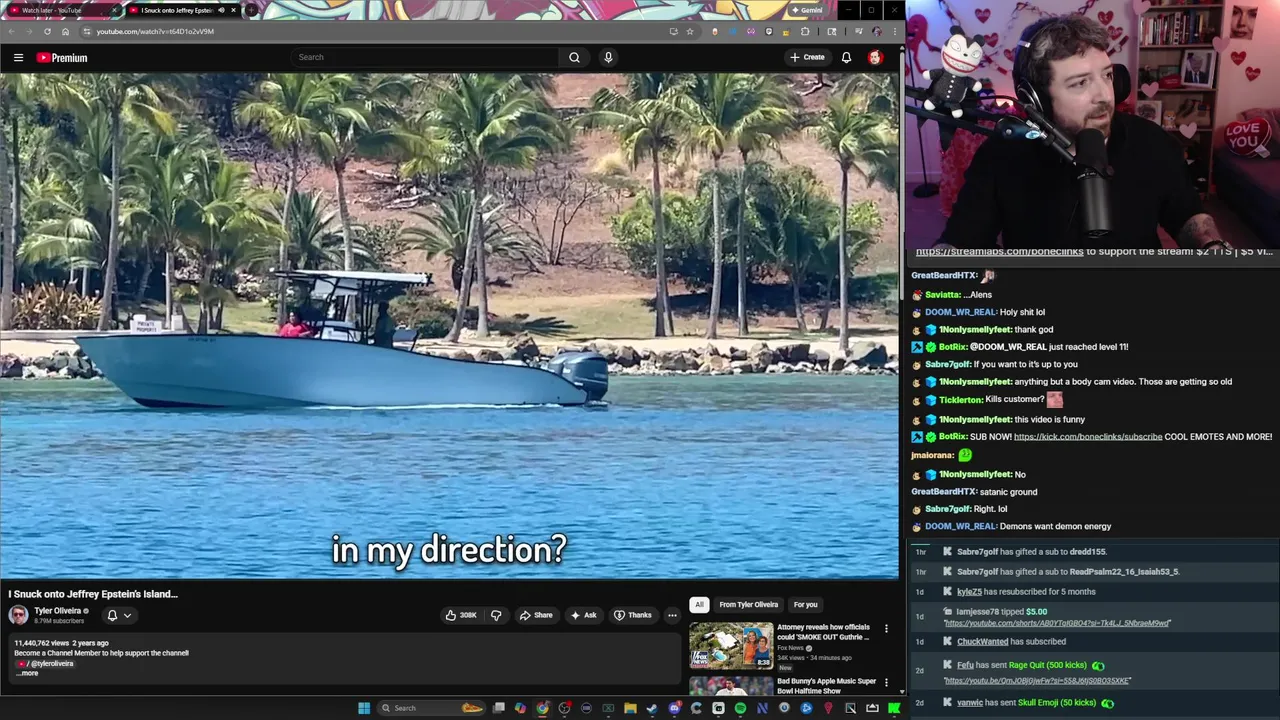Open kick.com/boneclinks/subscribe chat link

point(1088,437)
